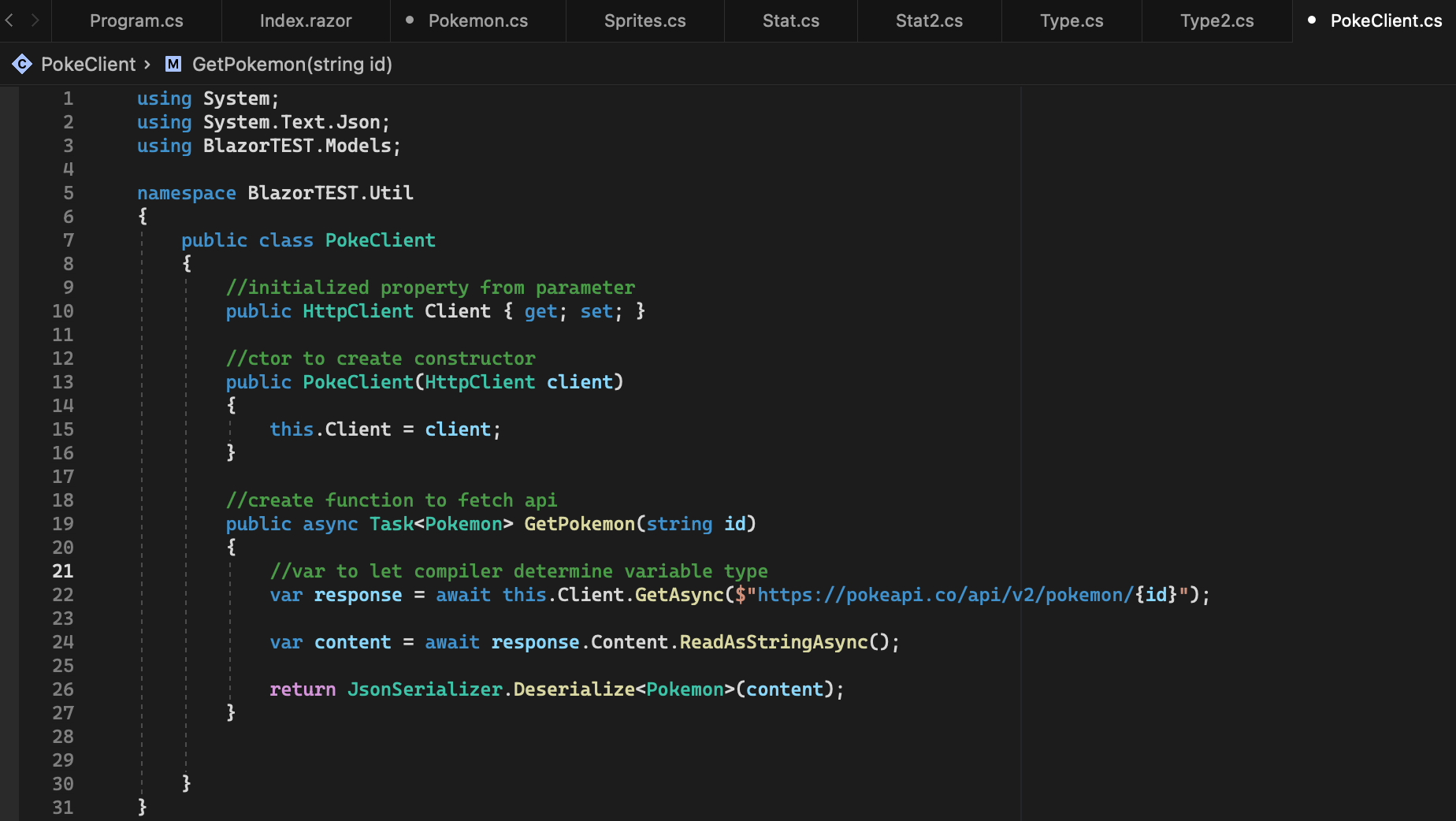Click 'HttpClient' type on line 10
The width and height of the screenshot is (1456, 821).
point(358,311)
